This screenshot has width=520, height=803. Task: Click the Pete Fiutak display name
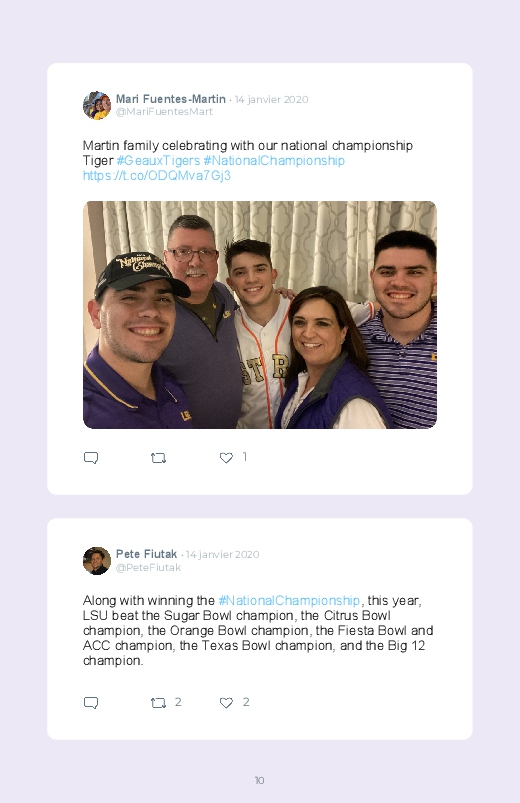point(146,554)
